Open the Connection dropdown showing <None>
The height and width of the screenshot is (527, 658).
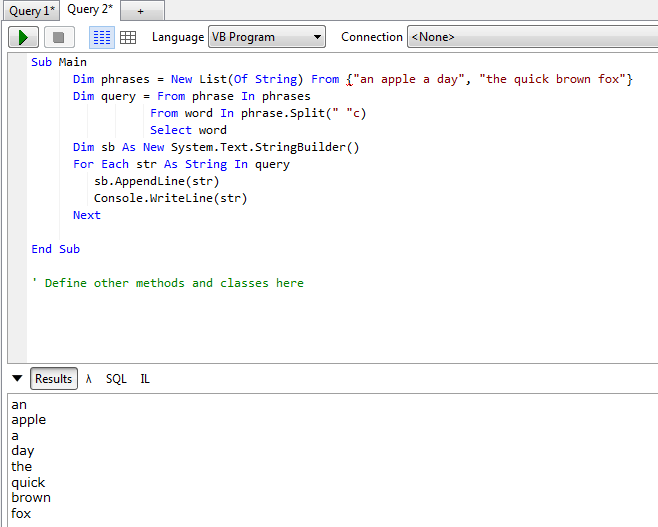pos(533,37)
